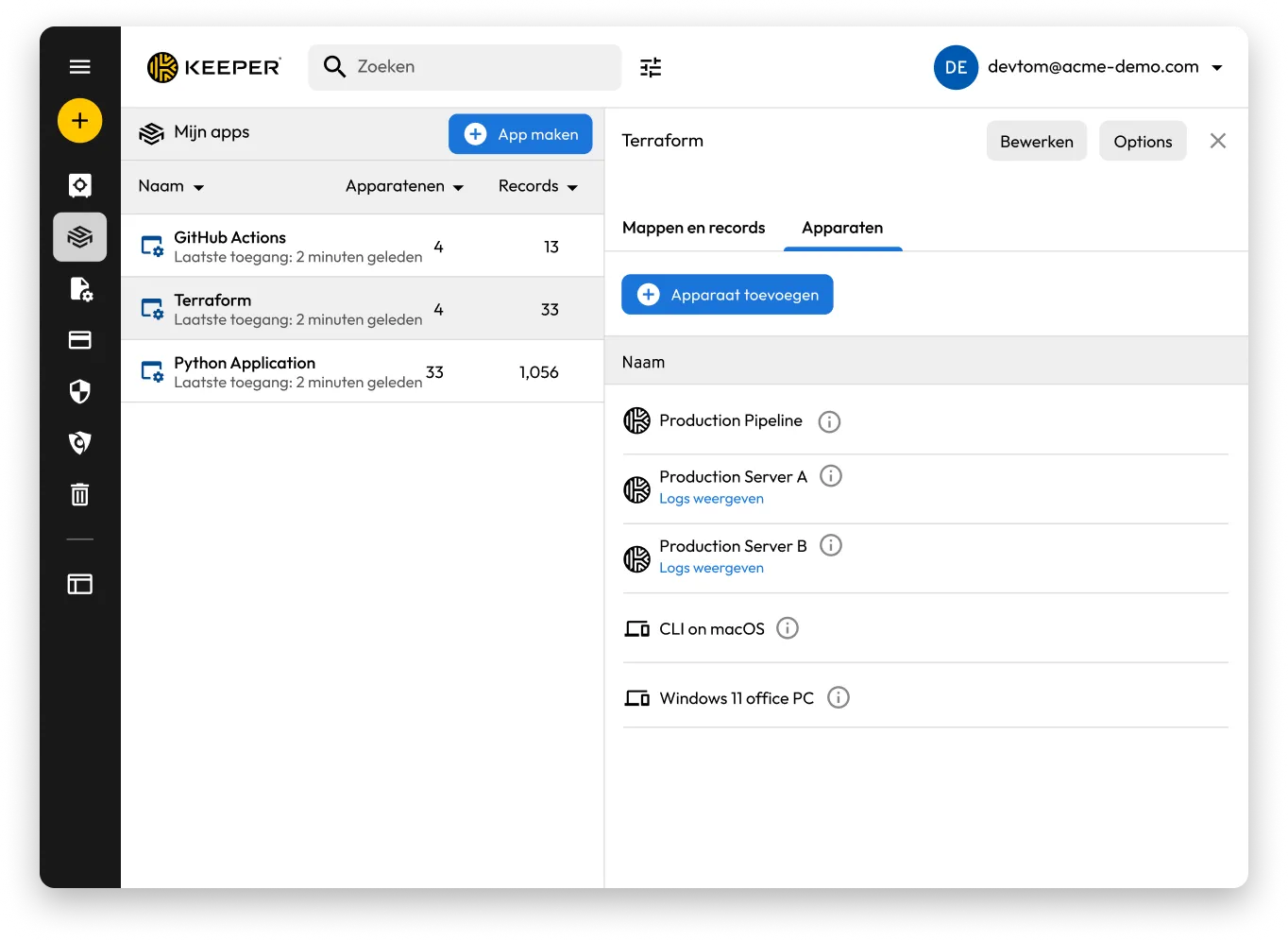The image size is (1288, 941).
Task: Open the payment card icon in sidebar
Action: pos(80,340)
